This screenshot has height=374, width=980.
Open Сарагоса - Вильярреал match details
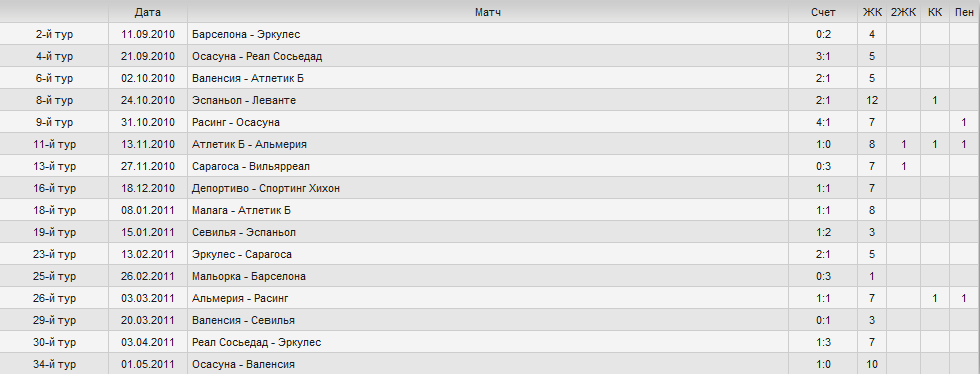click(x=251, y=166)
